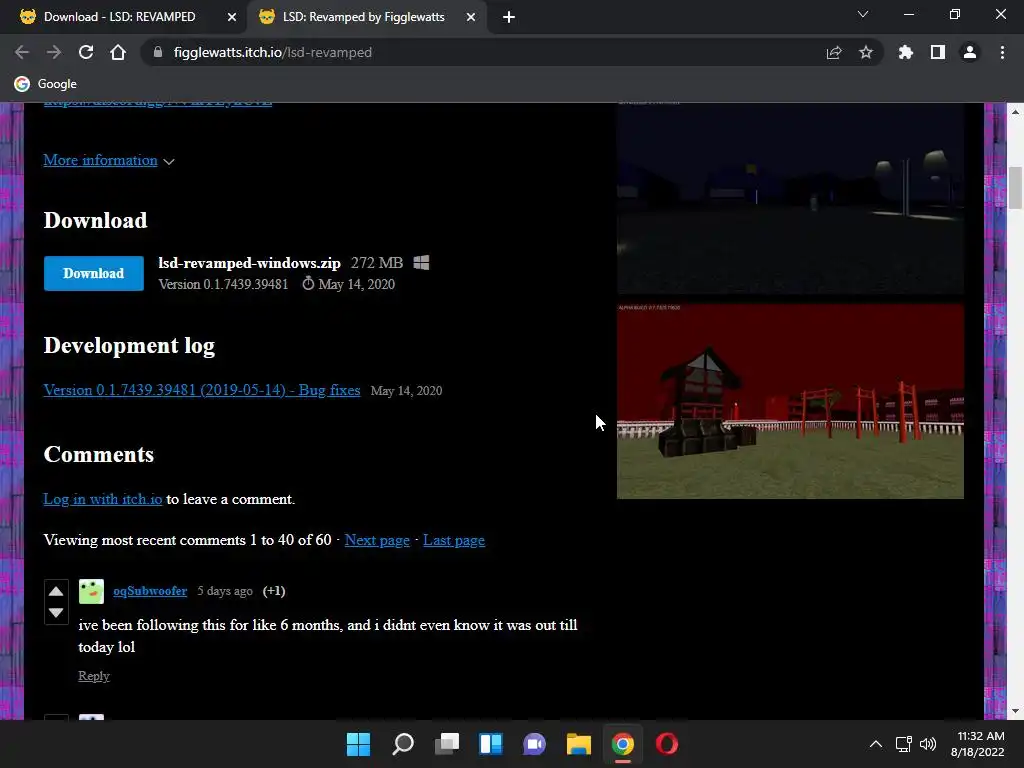Open the Chrome profile menu
This screenshot has height=768, width=1024.
pyautogui.click(x=970, y=52)
